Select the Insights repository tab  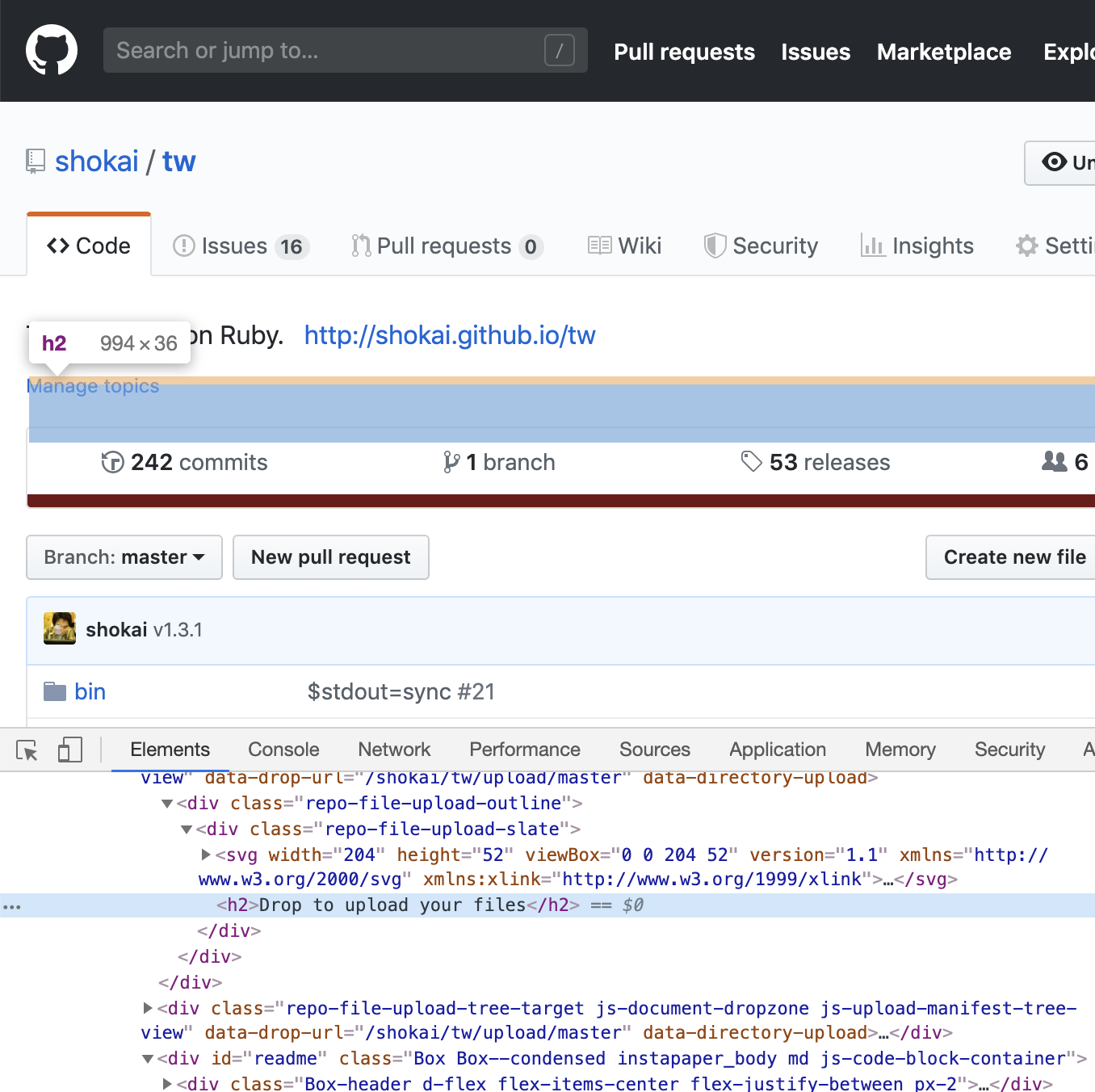(x=917, y=246)
